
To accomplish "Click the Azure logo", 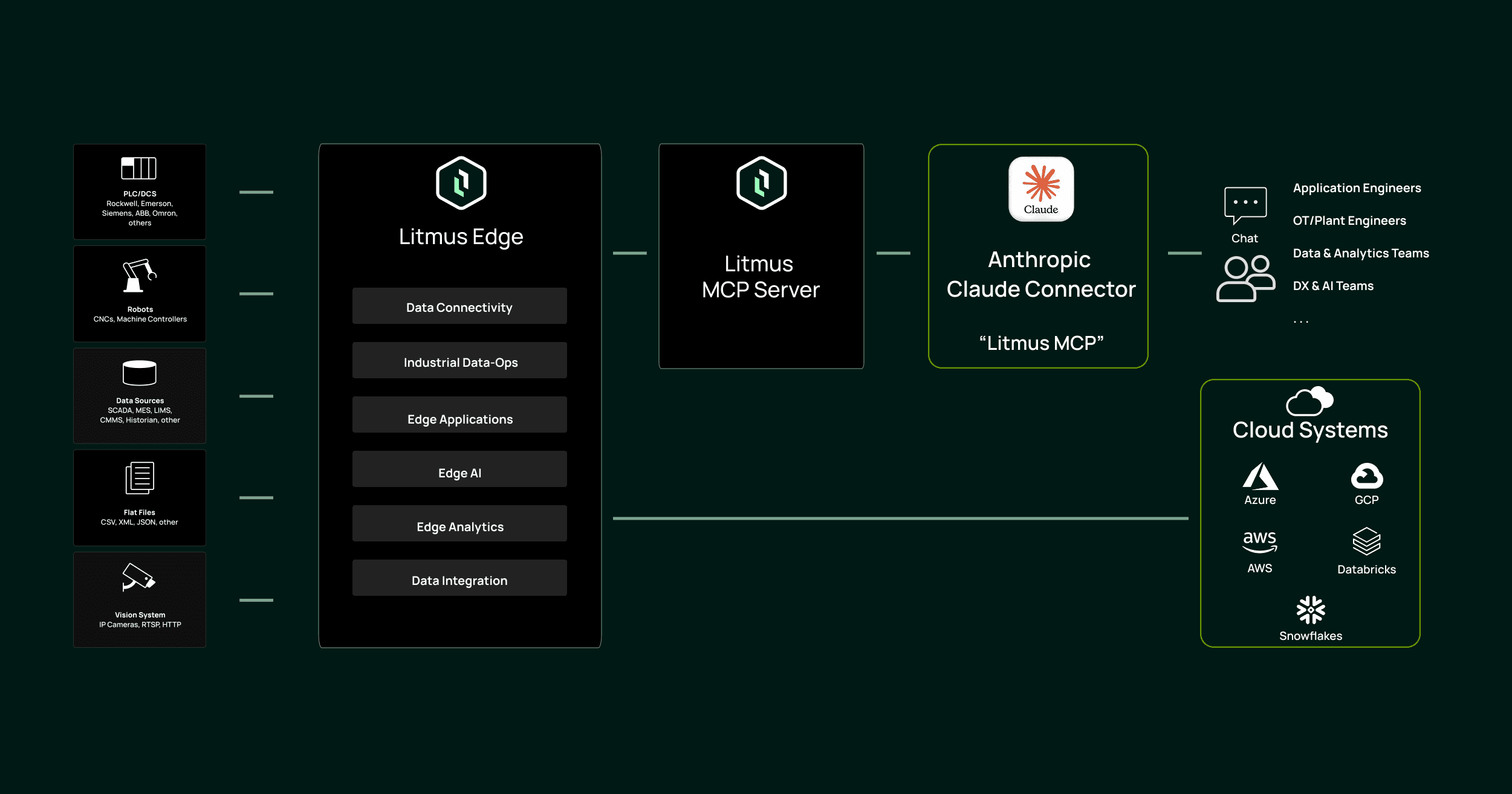I will pos(1261,476).
